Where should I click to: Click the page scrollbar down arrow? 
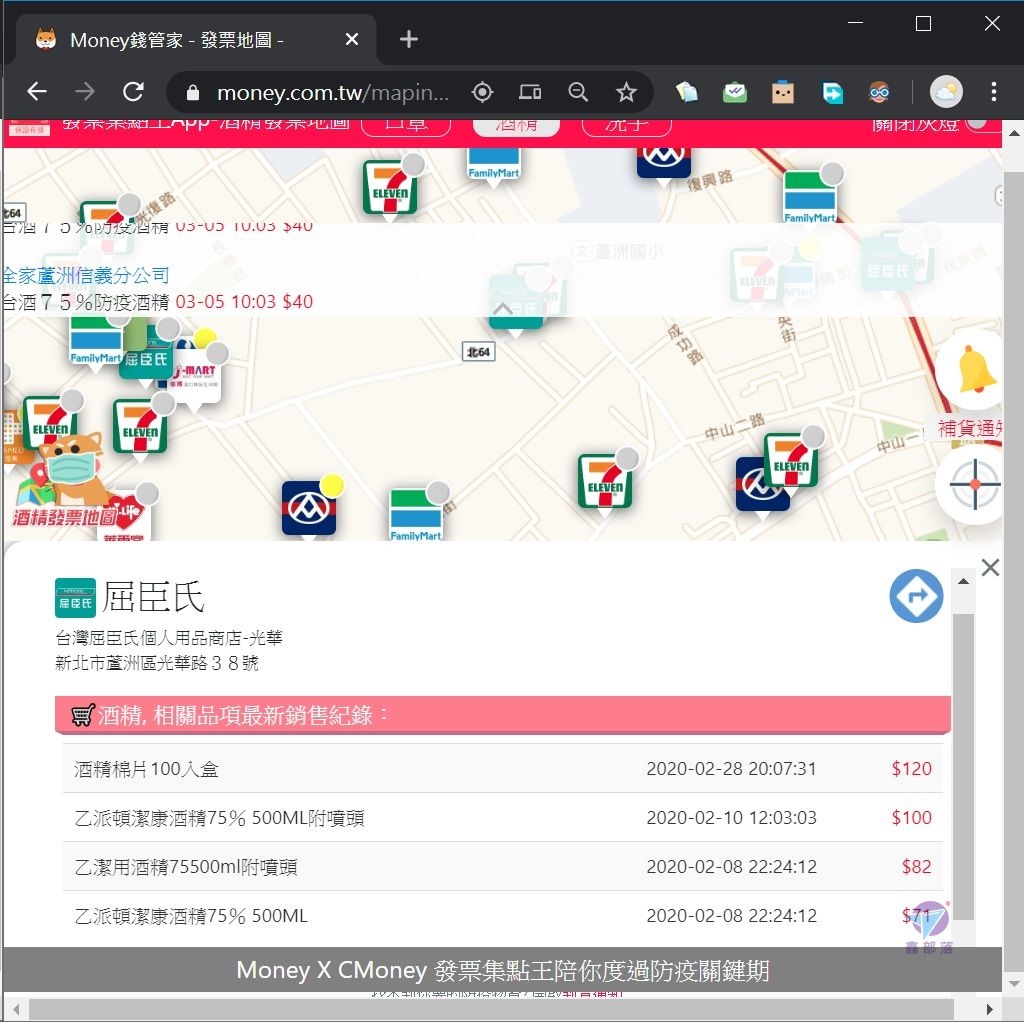(x=1013, y=983)
